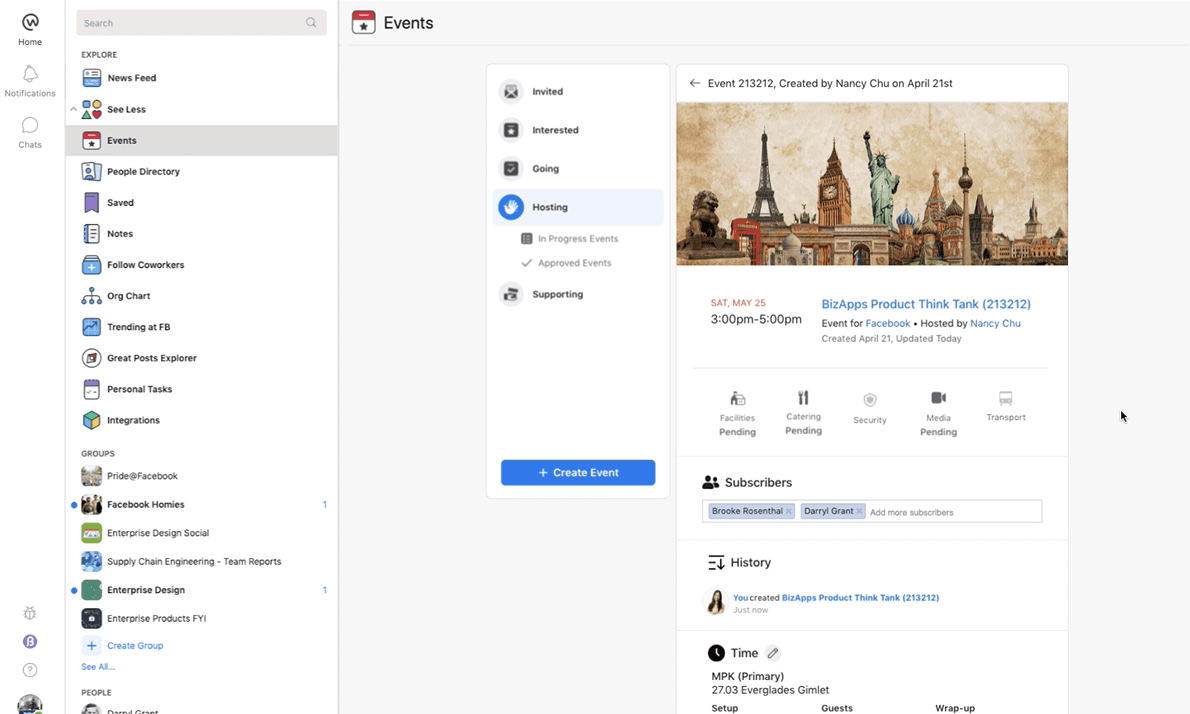Click the search magnifier icon
This screenshot has height=714, width=1190.
(x=311, y=23)
